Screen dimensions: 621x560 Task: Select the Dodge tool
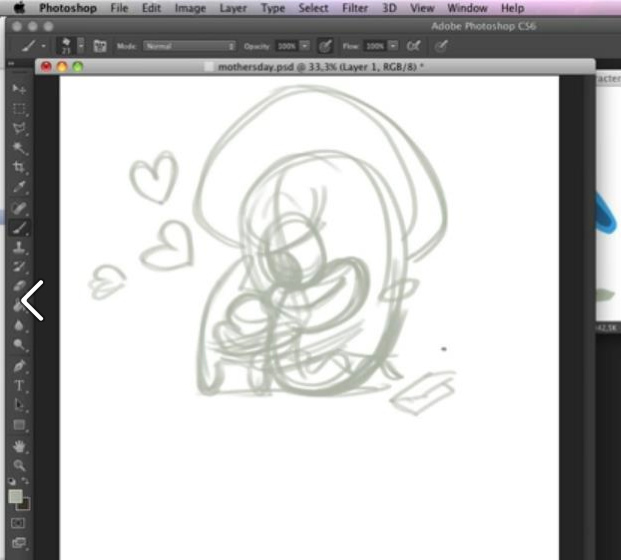point(19,345)
